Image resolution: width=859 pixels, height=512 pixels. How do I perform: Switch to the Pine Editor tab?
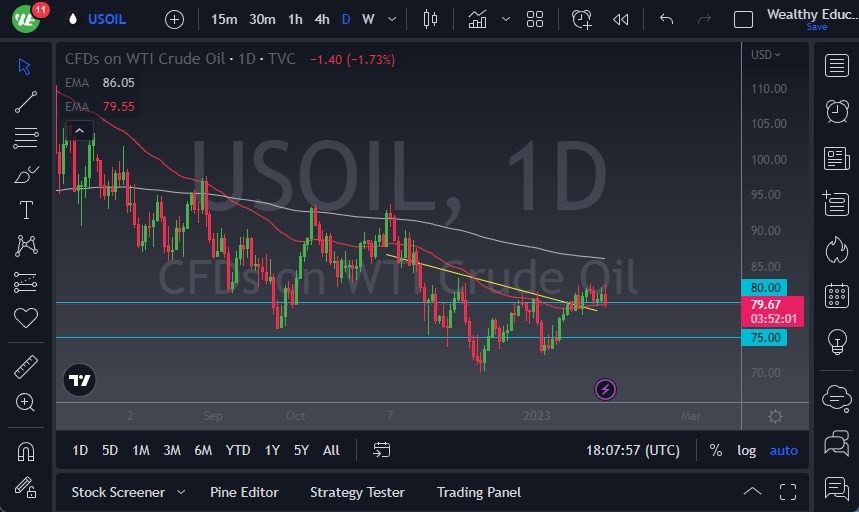tap(244, 492)
